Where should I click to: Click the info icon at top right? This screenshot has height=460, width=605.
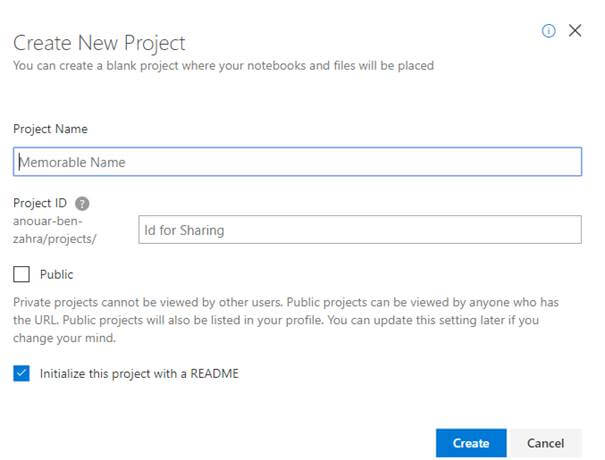[x=548, y=30]
